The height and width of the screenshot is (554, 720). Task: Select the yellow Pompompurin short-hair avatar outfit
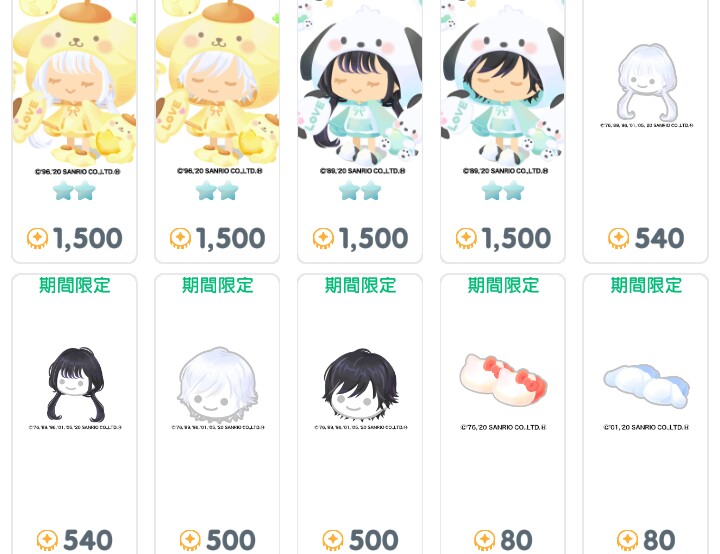217,83
